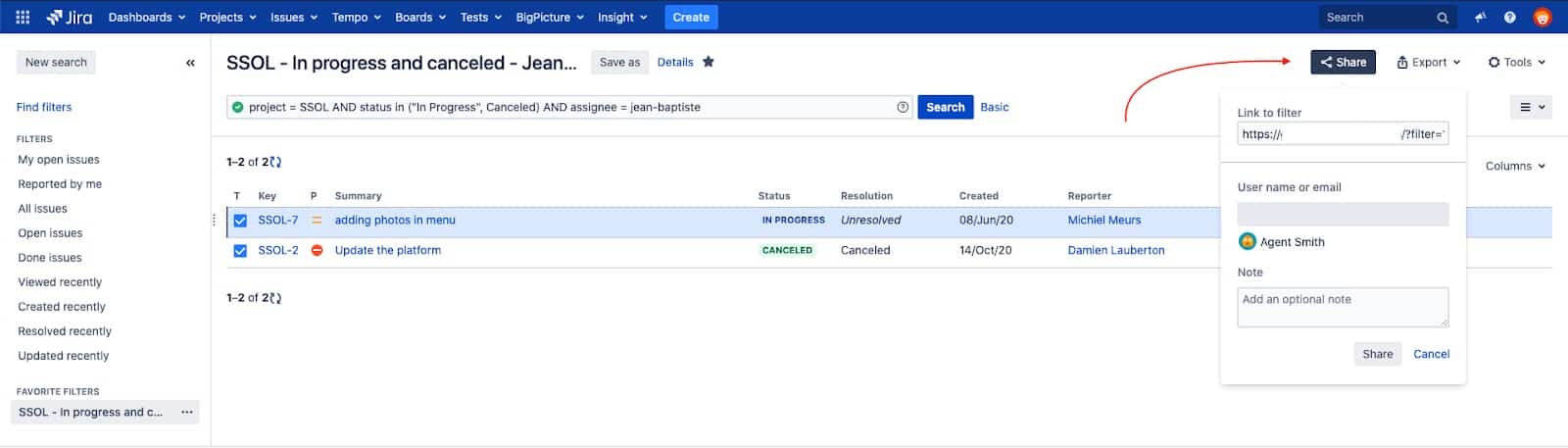Select My open issues filter

(x=59, y=160)
